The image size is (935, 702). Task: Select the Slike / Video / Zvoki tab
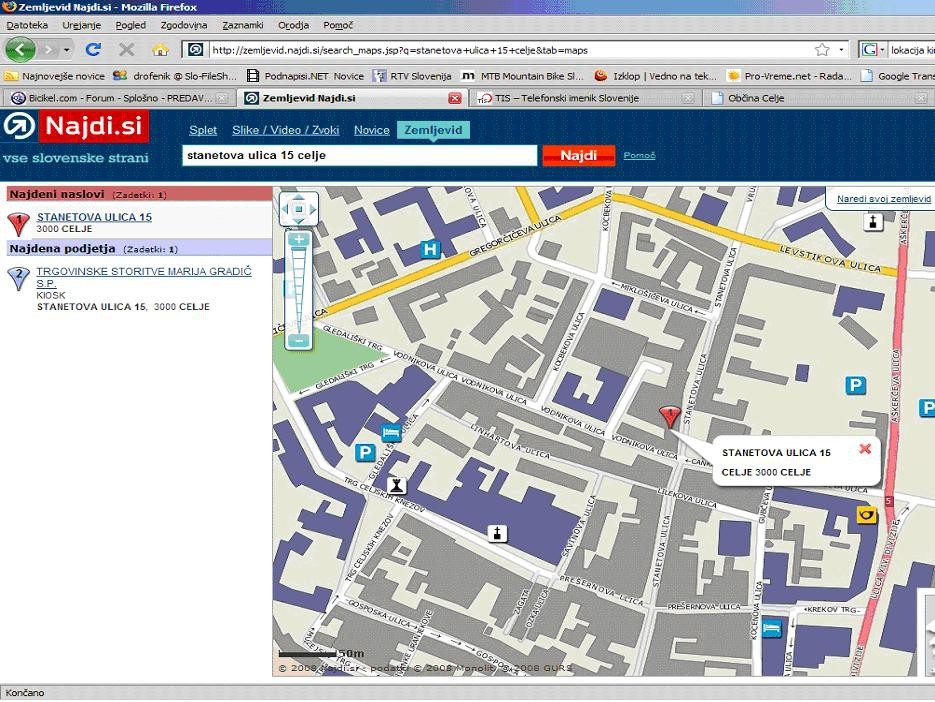click(x=286, y=130)
